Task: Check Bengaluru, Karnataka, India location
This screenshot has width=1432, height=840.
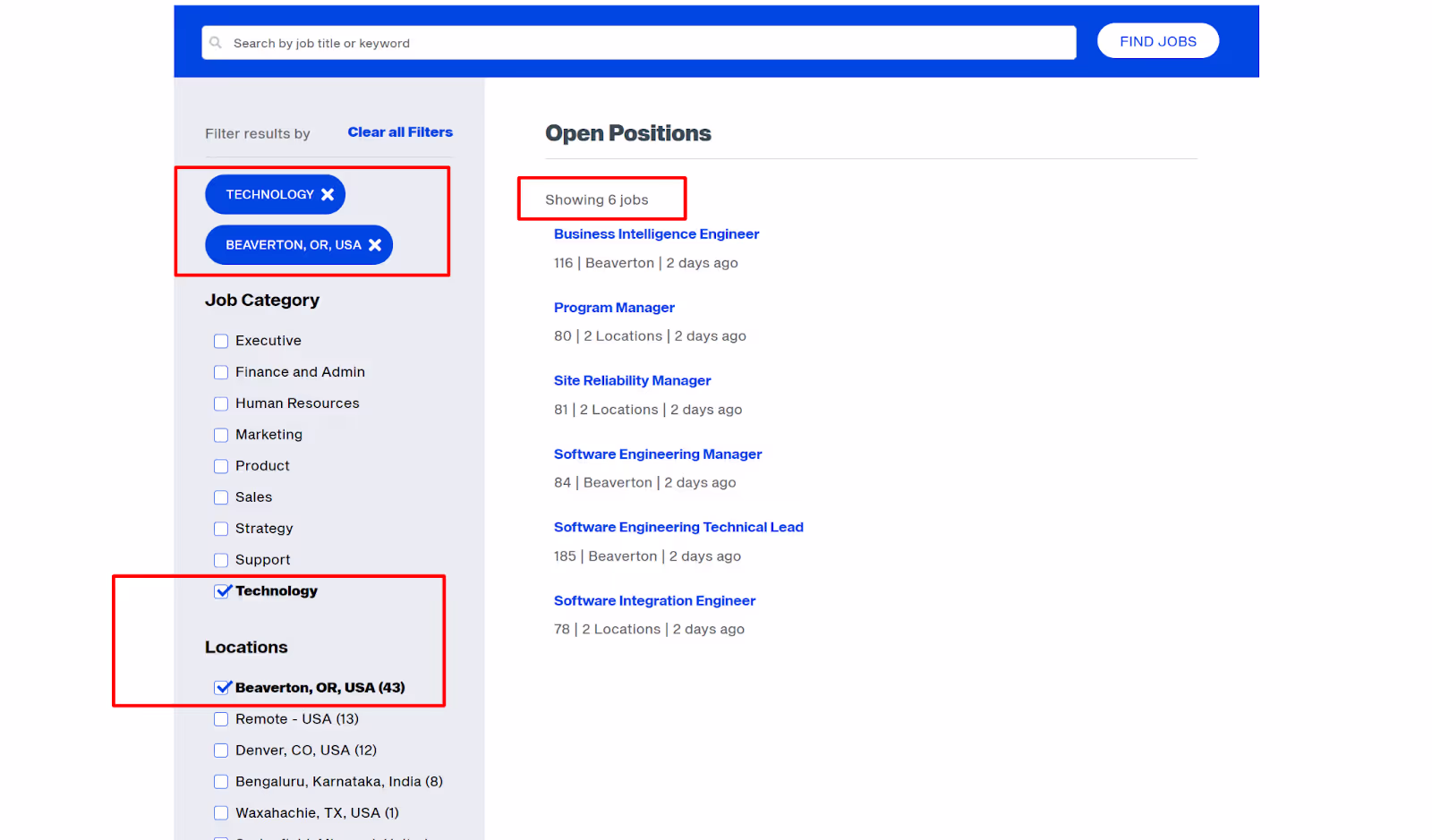Action: point(221,782)
